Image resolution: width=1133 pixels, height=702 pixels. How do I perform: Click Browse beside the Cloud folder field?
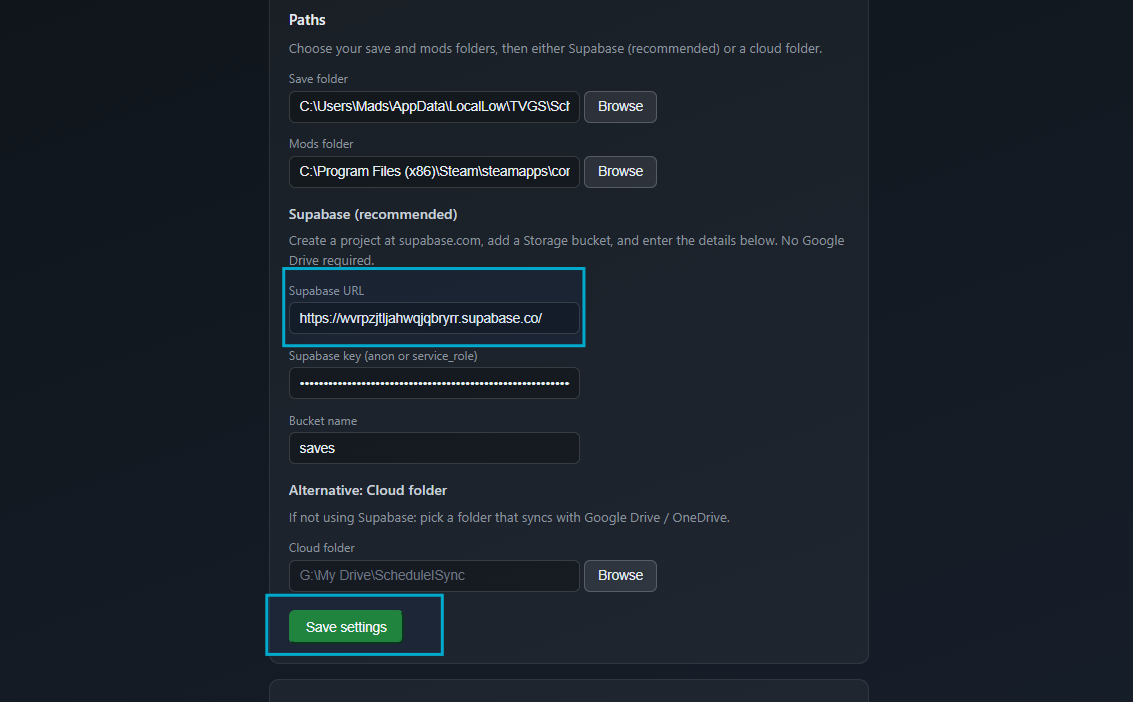pos(619,575)
